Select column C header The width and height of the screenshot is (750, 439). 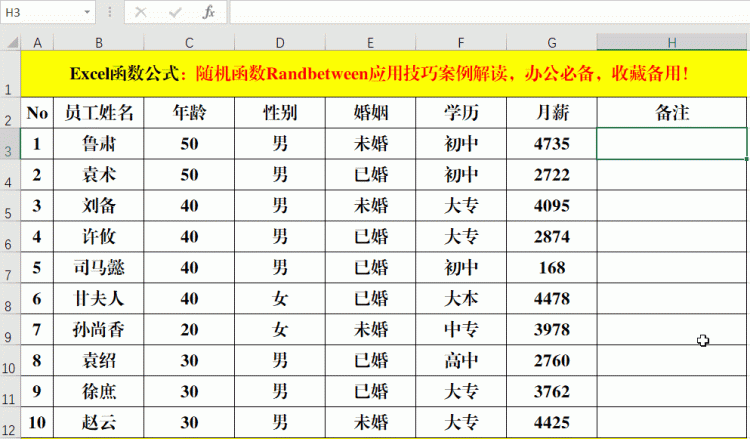(189, 43)
